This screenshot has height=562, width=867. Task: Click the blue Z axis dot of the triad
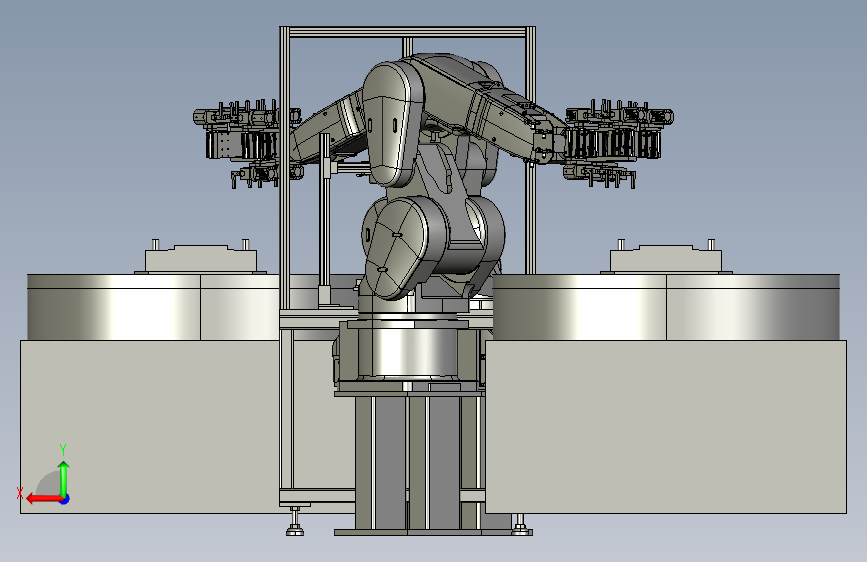tap(65, 499)
